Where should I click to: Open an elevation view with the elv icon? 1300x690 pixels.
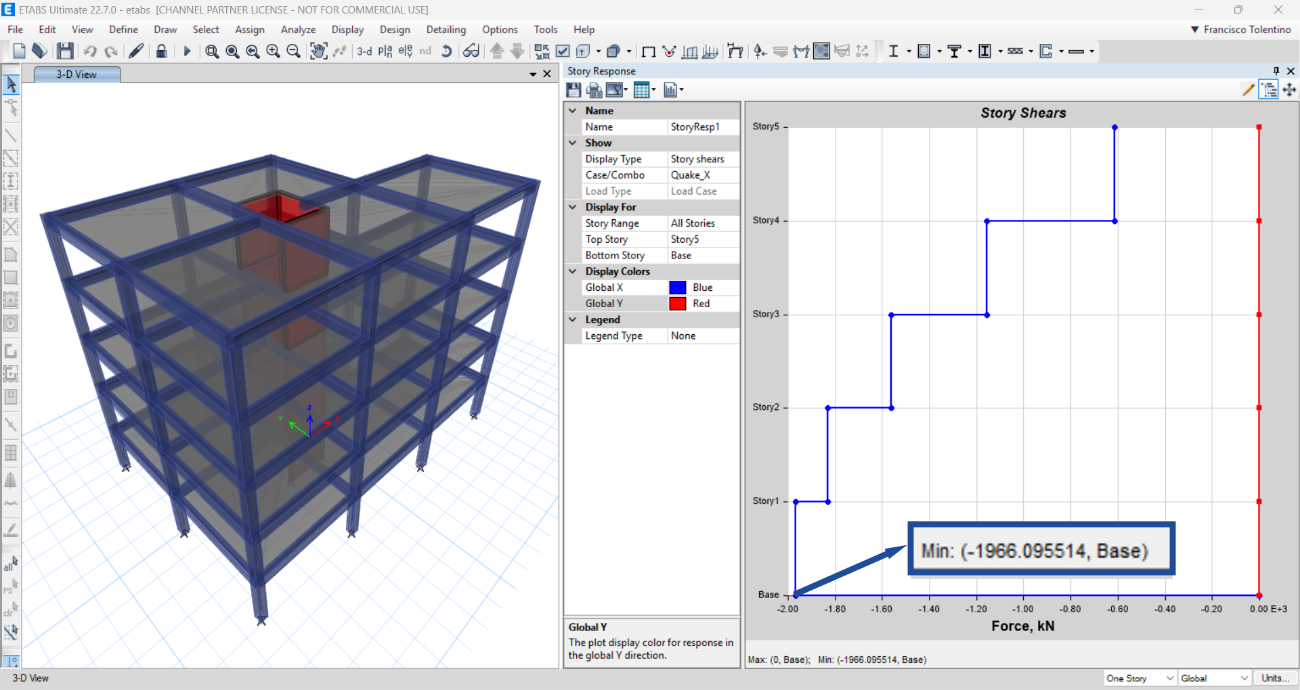click(405, 51)
